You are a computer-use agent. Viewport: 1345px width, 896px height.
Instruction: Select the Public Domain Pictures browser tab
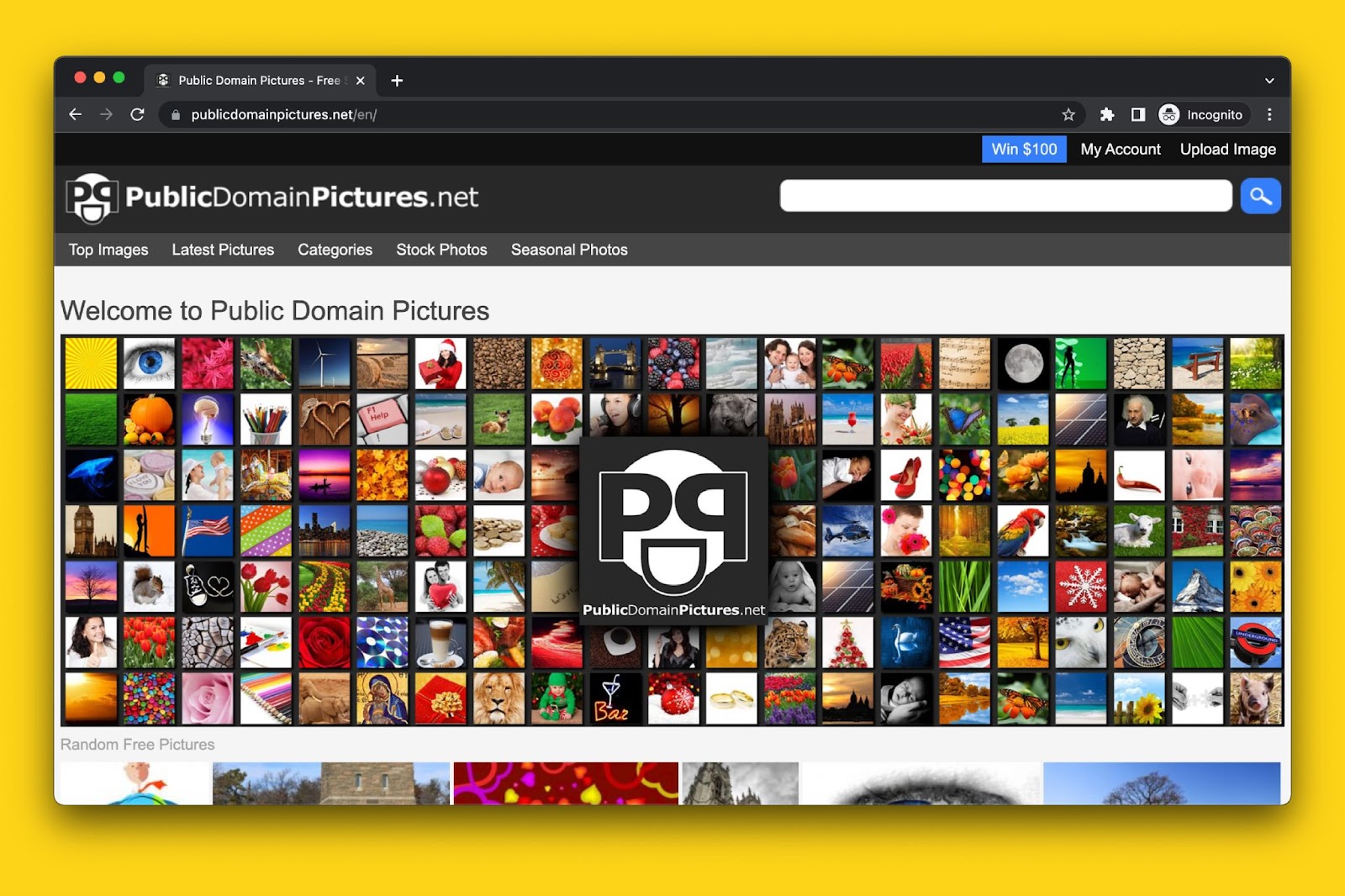click(x=260, y=81)
